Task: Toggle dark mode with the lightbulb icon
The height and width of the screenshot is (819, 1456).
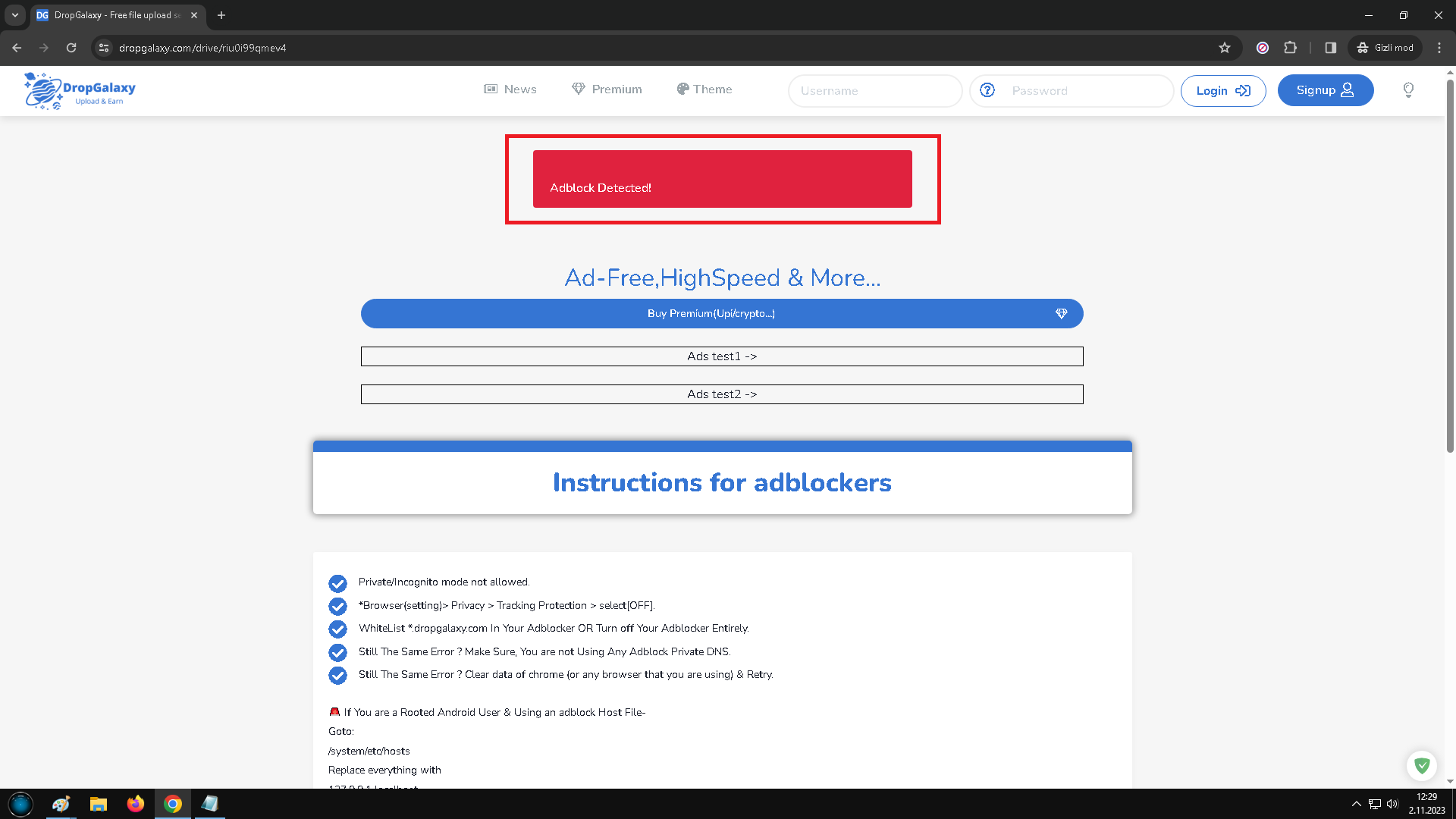Action: point(1408,89)
